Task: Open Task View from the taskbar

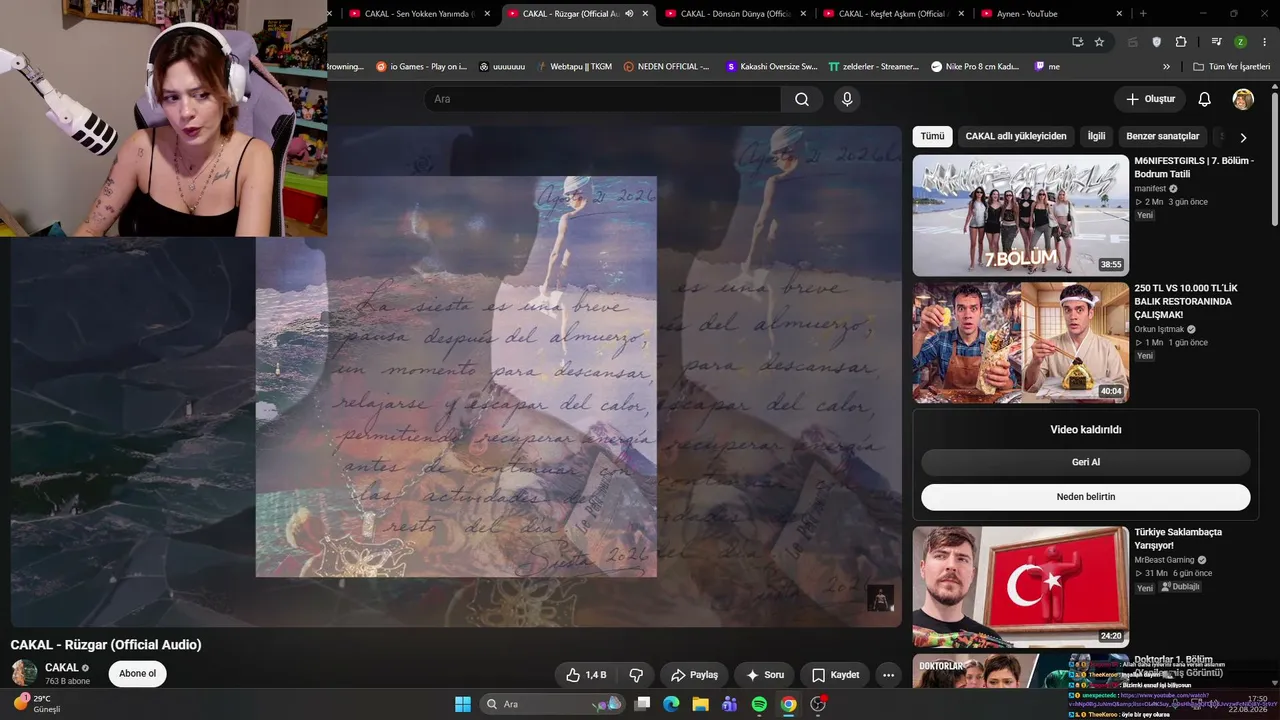Action: [x=642, y=704]
